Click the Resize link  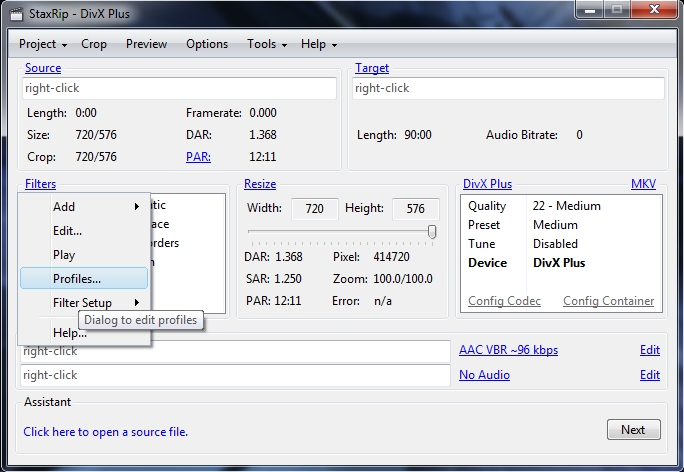click(x=260, y=184)
